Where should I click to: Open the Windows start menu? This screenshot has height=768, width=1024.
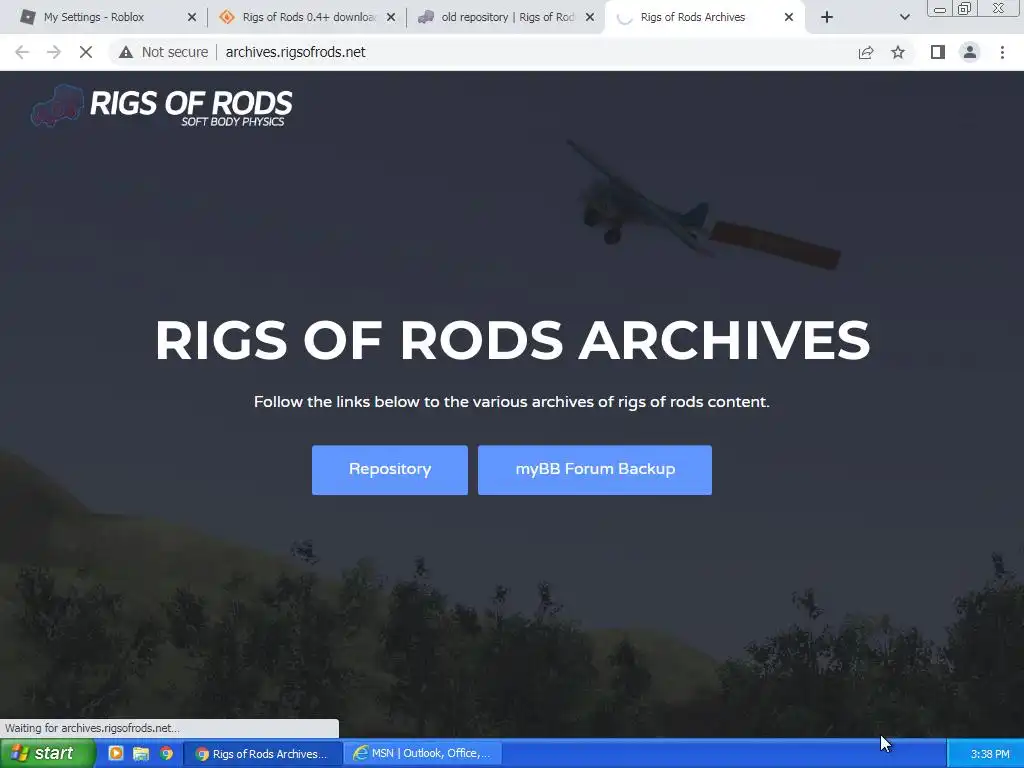click(46, 754)
